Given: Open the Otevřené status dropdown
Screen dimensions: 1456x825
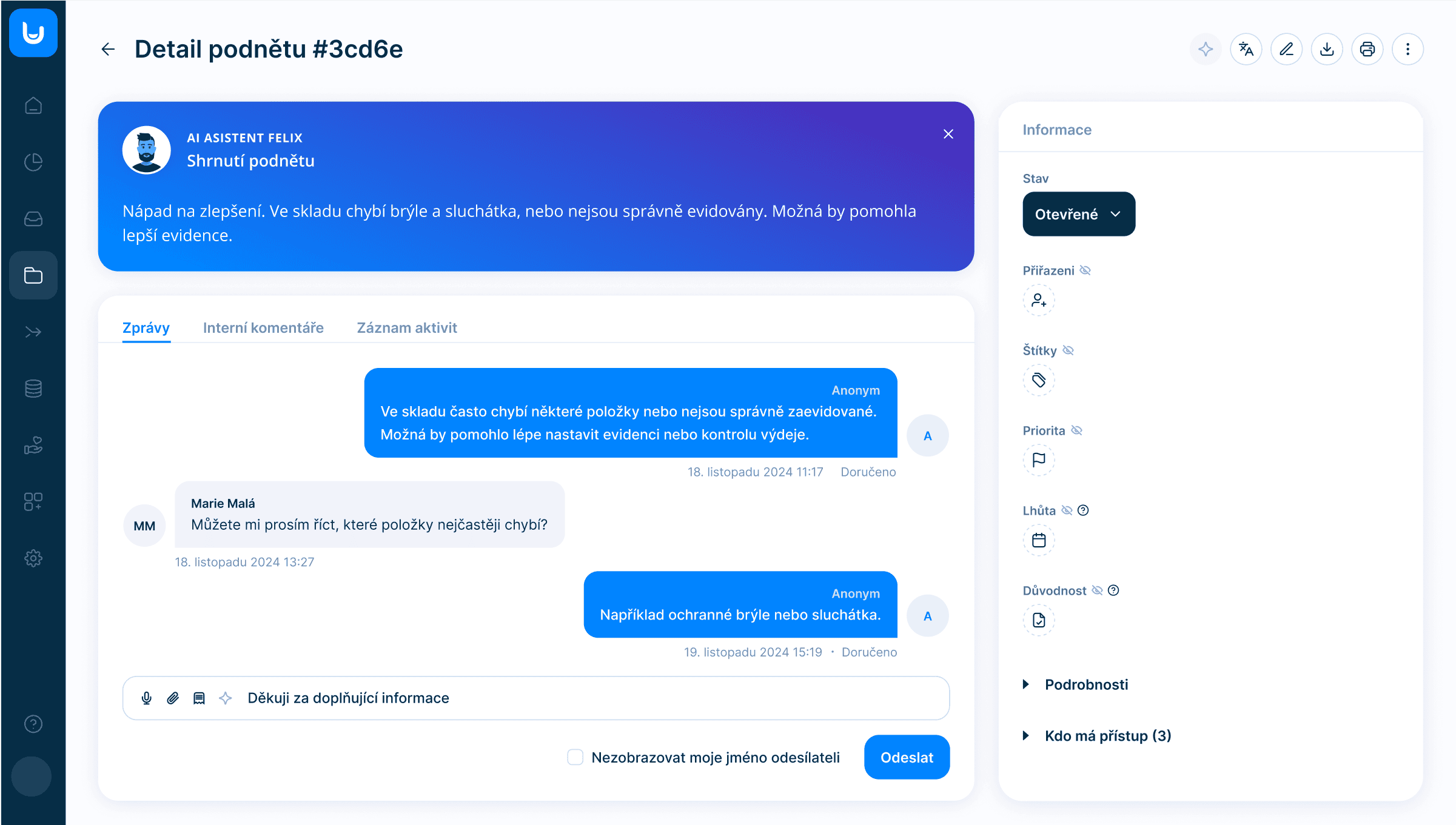Looking at the screenshot, I should click(1078, 214).
